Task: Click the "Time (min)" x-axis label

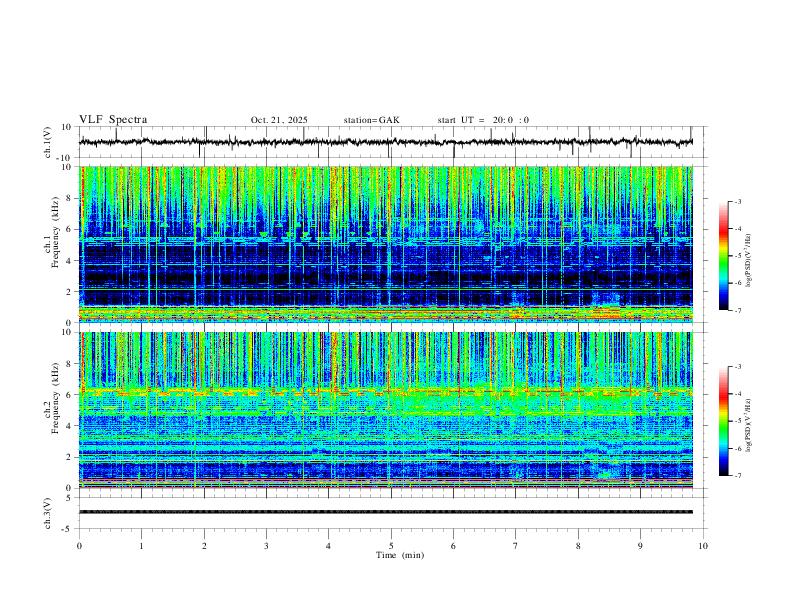Action: [x=400, y=555]
